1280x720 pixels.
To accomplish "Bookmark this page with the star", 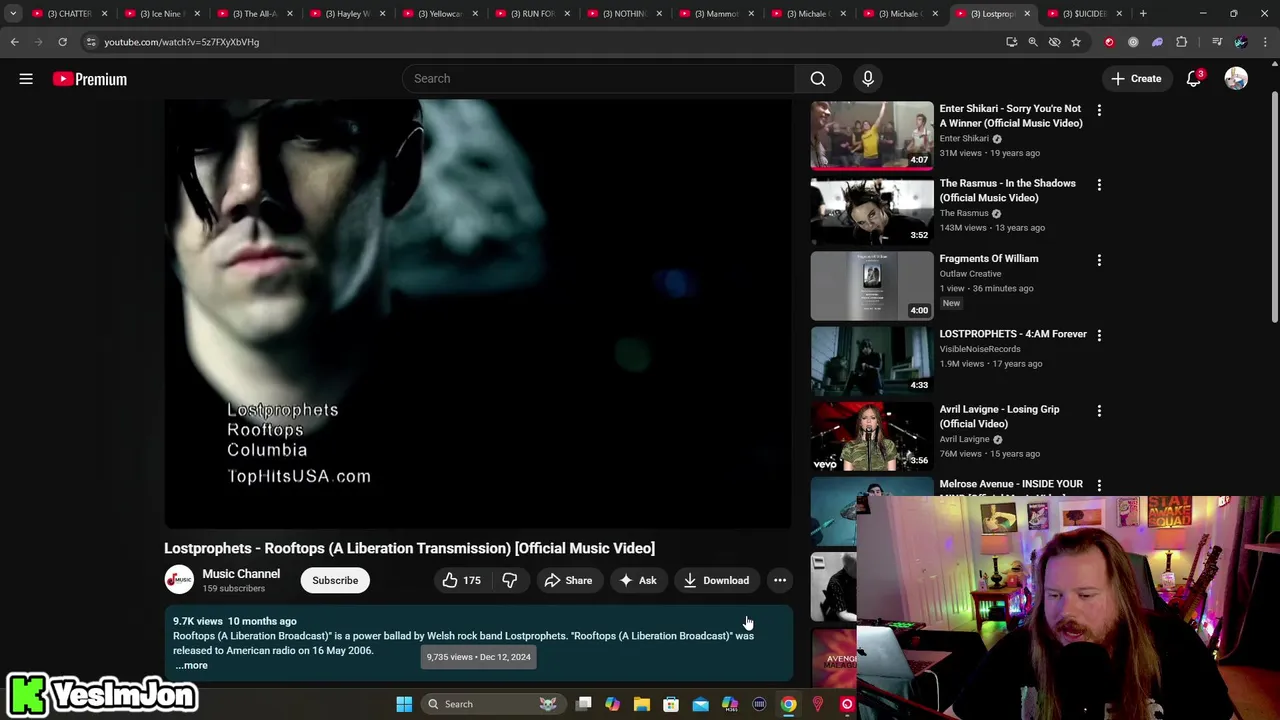I will tap(1076, 42).
